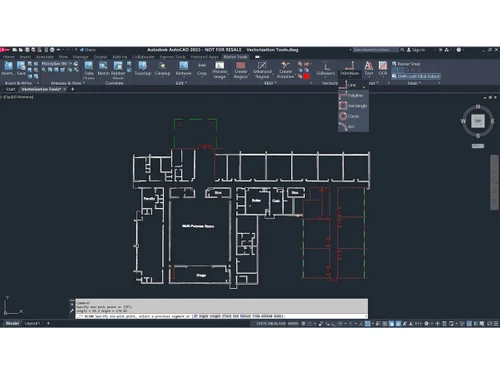Click the Save raster image icon
This screenshot has height=375, width=500.
coord(21,68)
